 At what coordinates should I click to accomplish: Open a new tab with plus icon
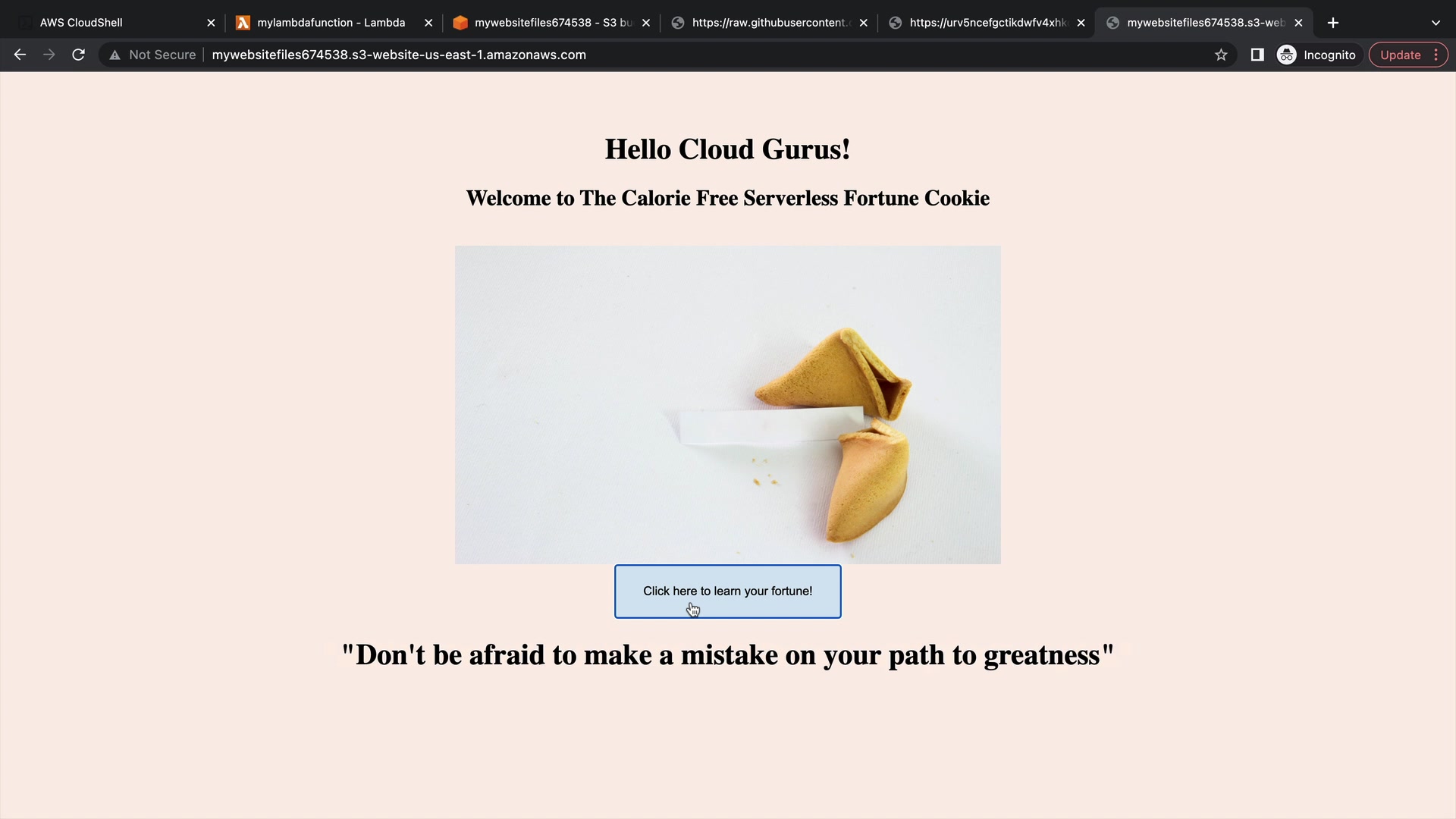pyautogui.click(x=1333, y=23)
